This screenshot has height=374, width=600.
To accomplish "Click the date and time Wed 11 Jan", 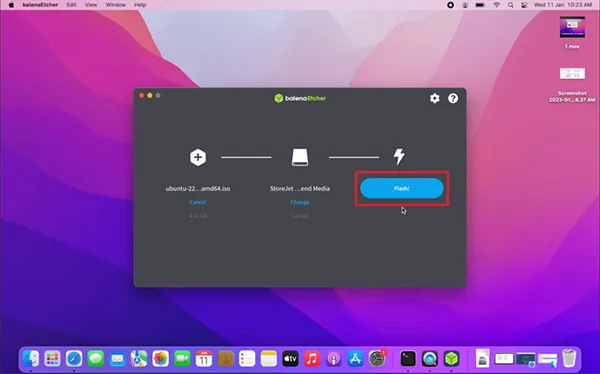I will [563, 5].
